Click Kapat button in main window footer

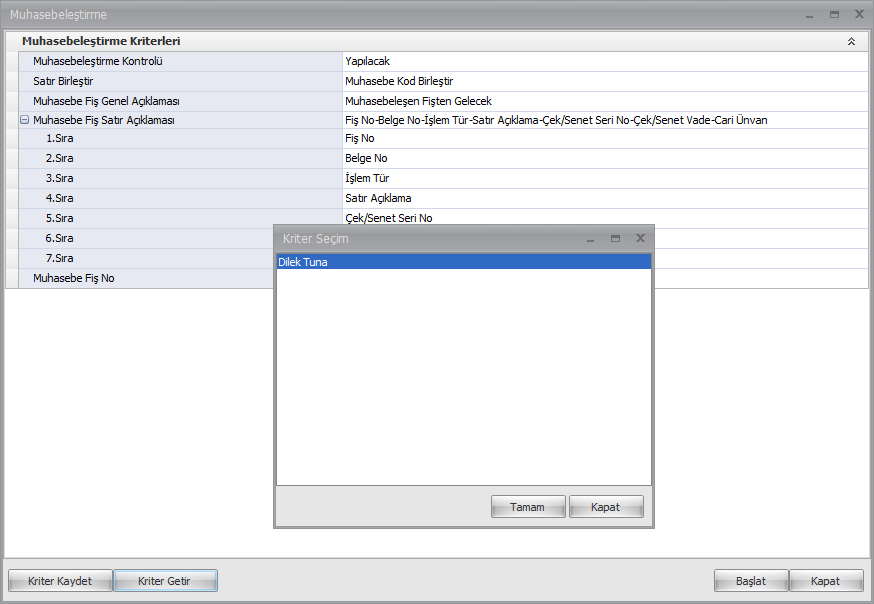pyautogui.click(x=825, y=581)
